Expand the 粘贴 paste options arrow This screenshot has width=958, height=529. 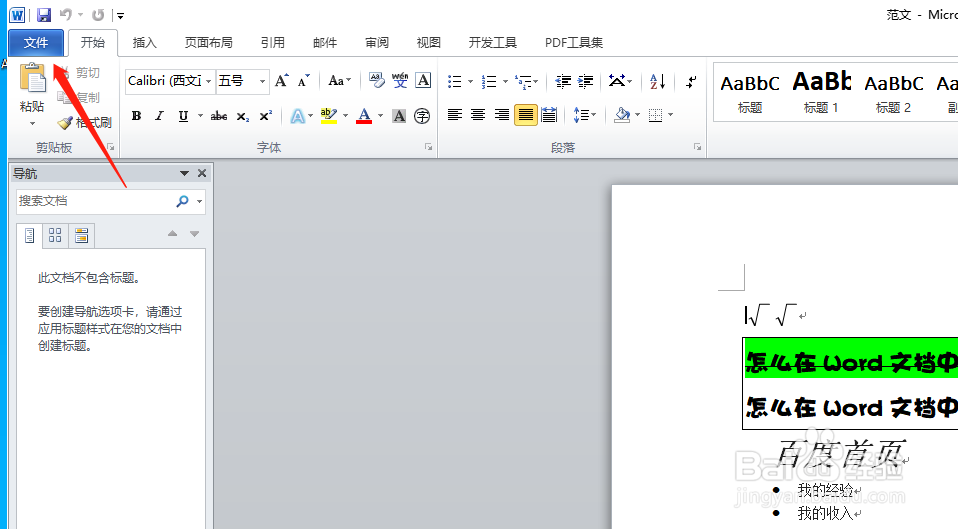[32, 124]
